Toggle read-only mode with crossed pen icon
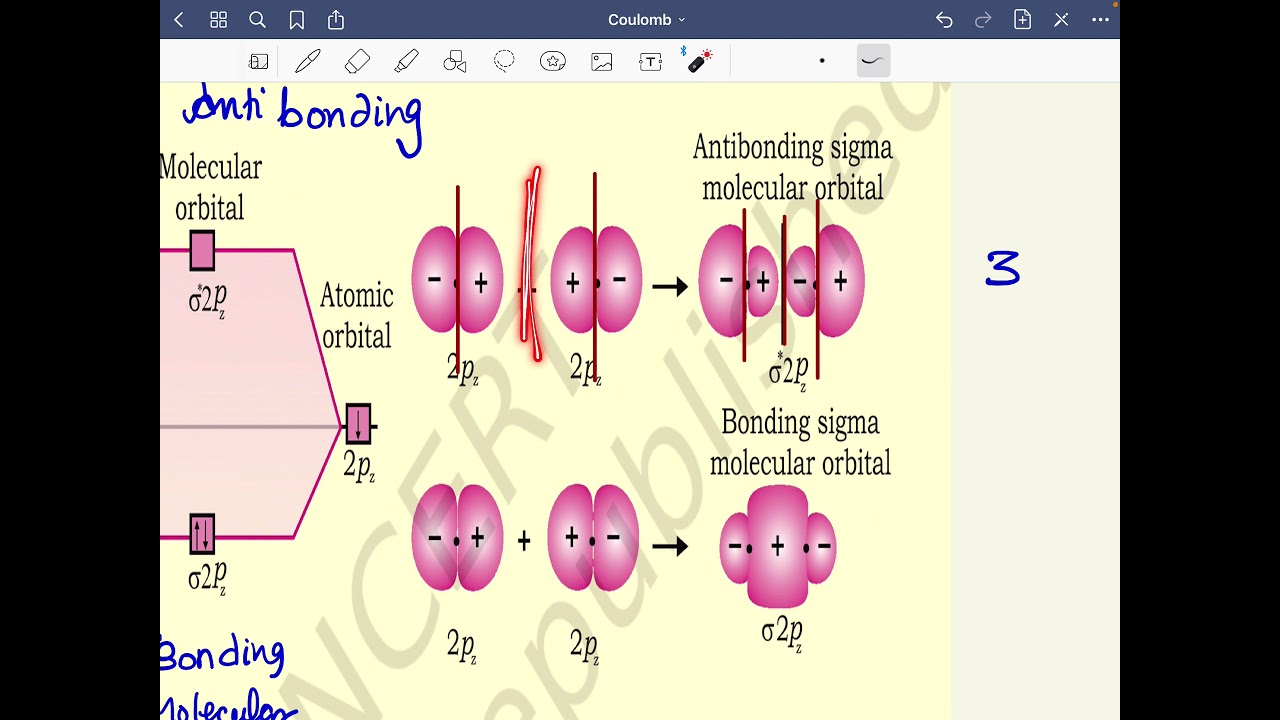This screenshot has height=720, width=1280. click(x=1061, y=20)
